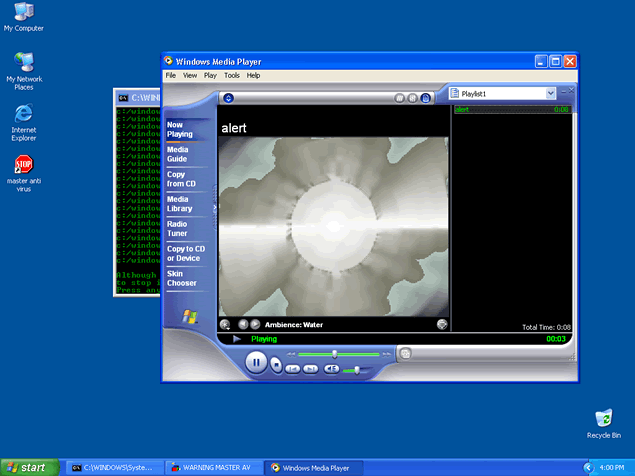This screenshot has width=635, height=476.
Task: Select the next visualization arrow
Action: pyautogui.click(x=255, y=324)
